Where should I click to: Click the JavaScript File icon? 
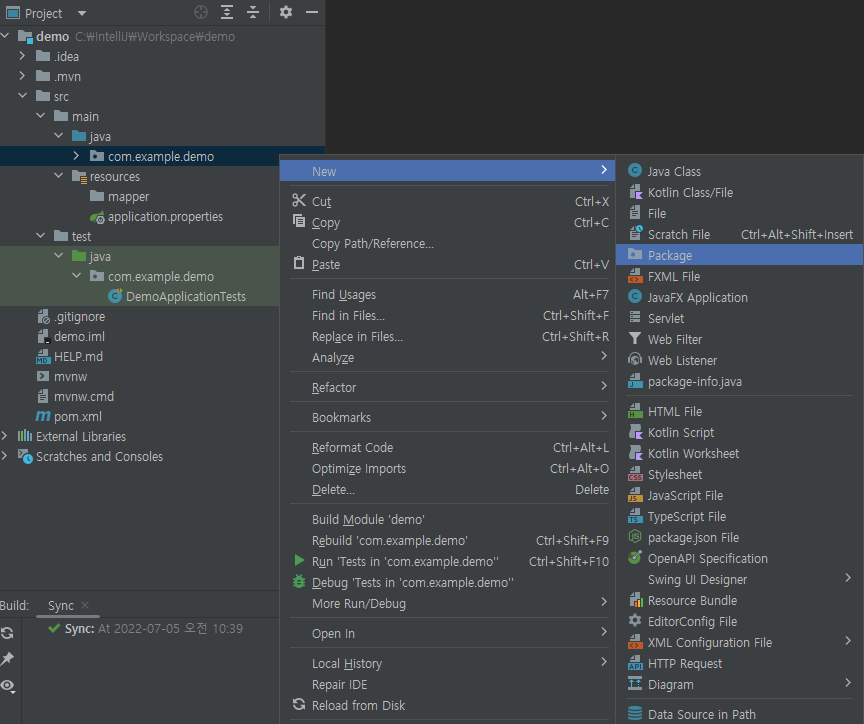coord(635,495)
